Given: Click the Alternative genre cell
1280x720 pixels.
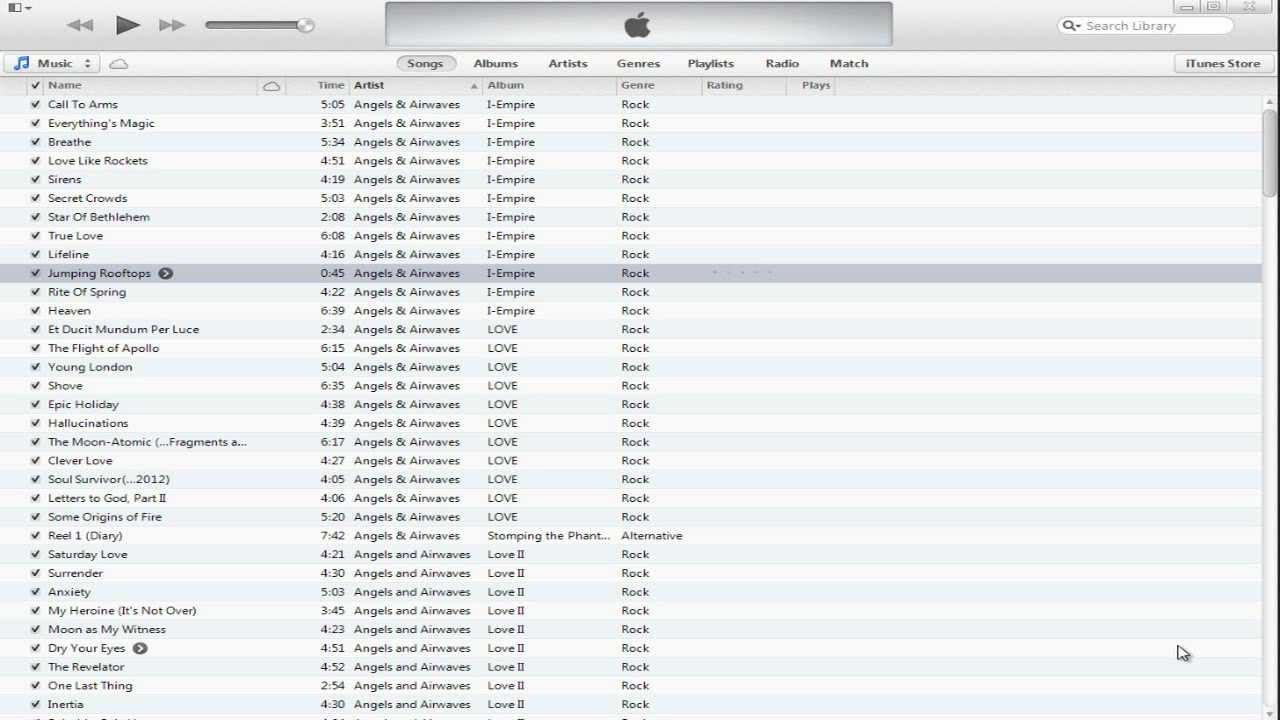Looking at the screenshot, I should (652, 536).
